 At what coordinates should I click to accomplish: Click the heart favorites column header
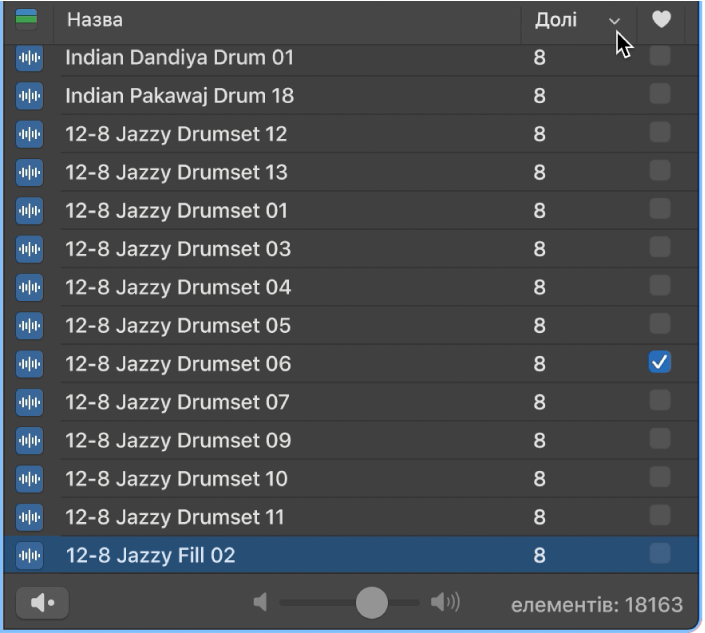(x=660, y=20)
